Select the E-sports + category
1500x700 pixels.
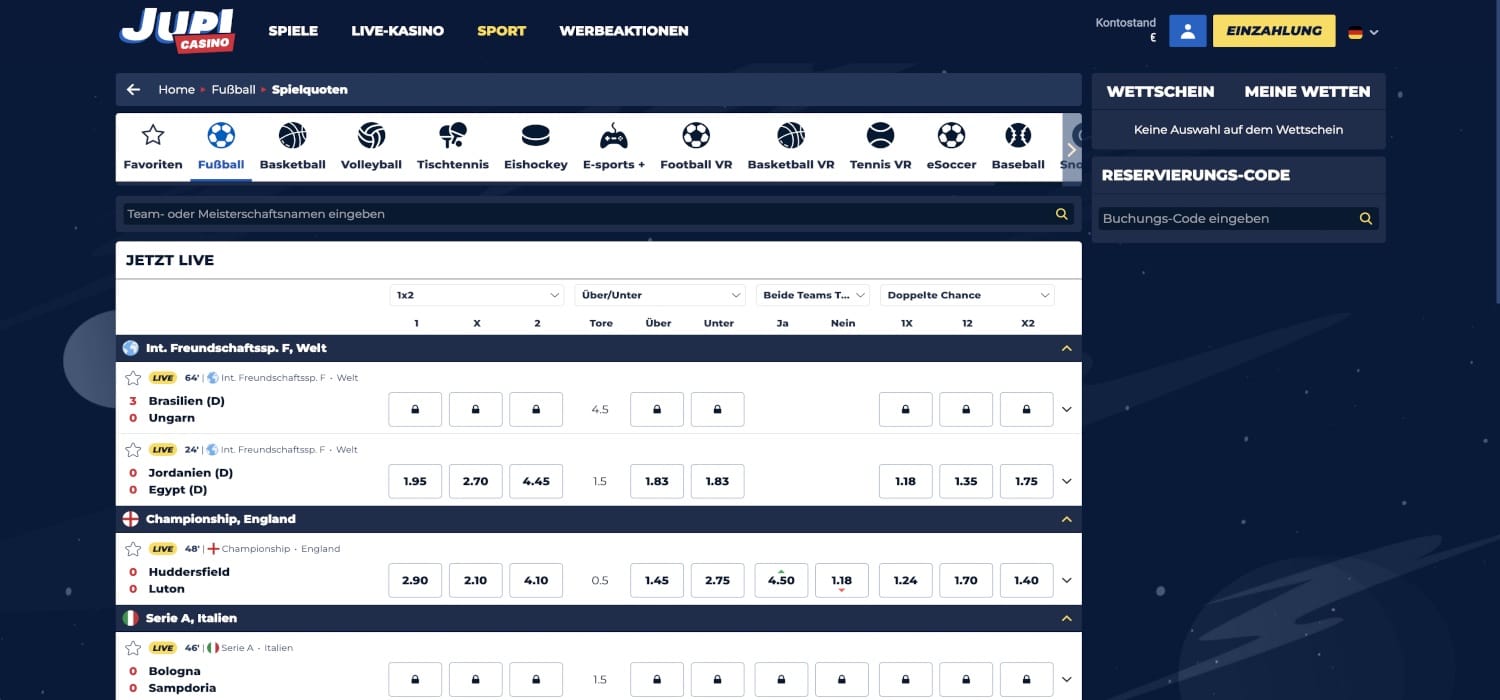click(614, 147)
